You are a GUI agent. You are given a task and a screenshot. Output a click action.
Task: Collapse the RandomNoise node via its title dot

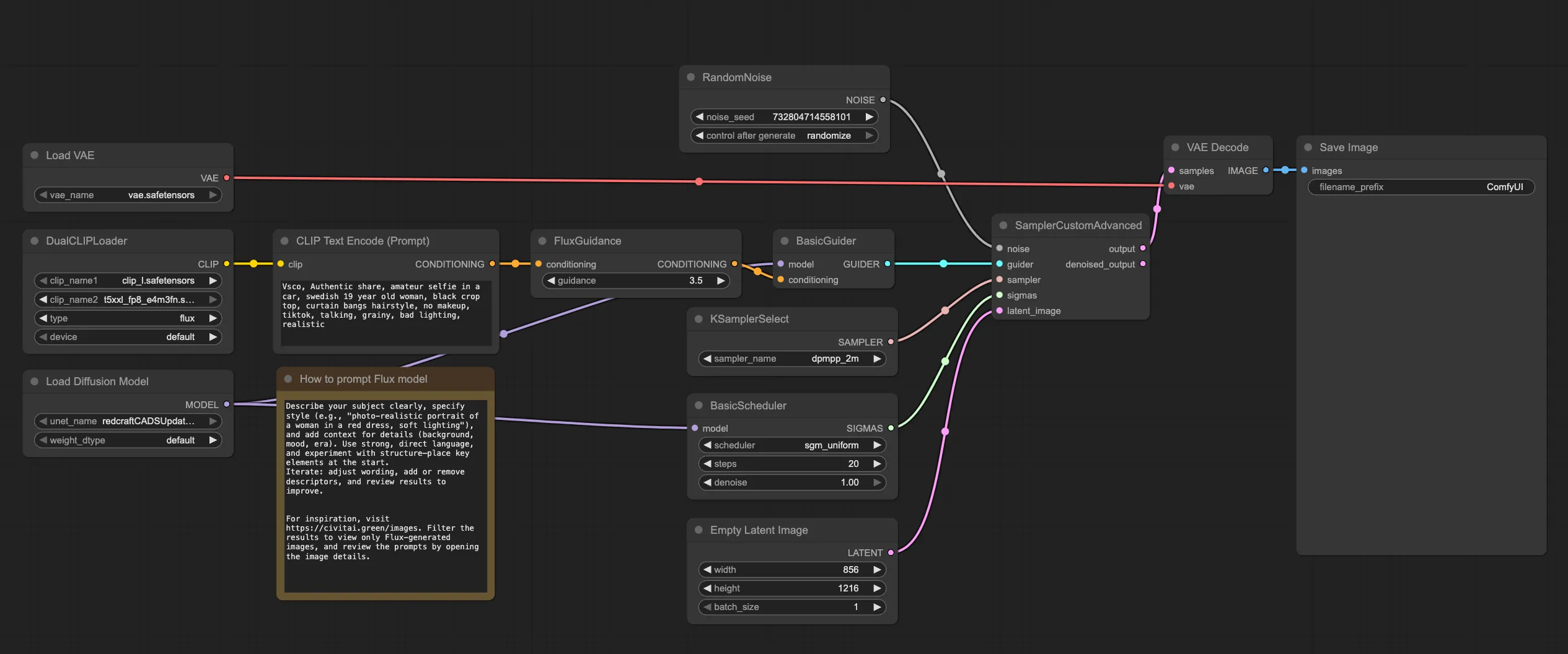pos(690,77)
